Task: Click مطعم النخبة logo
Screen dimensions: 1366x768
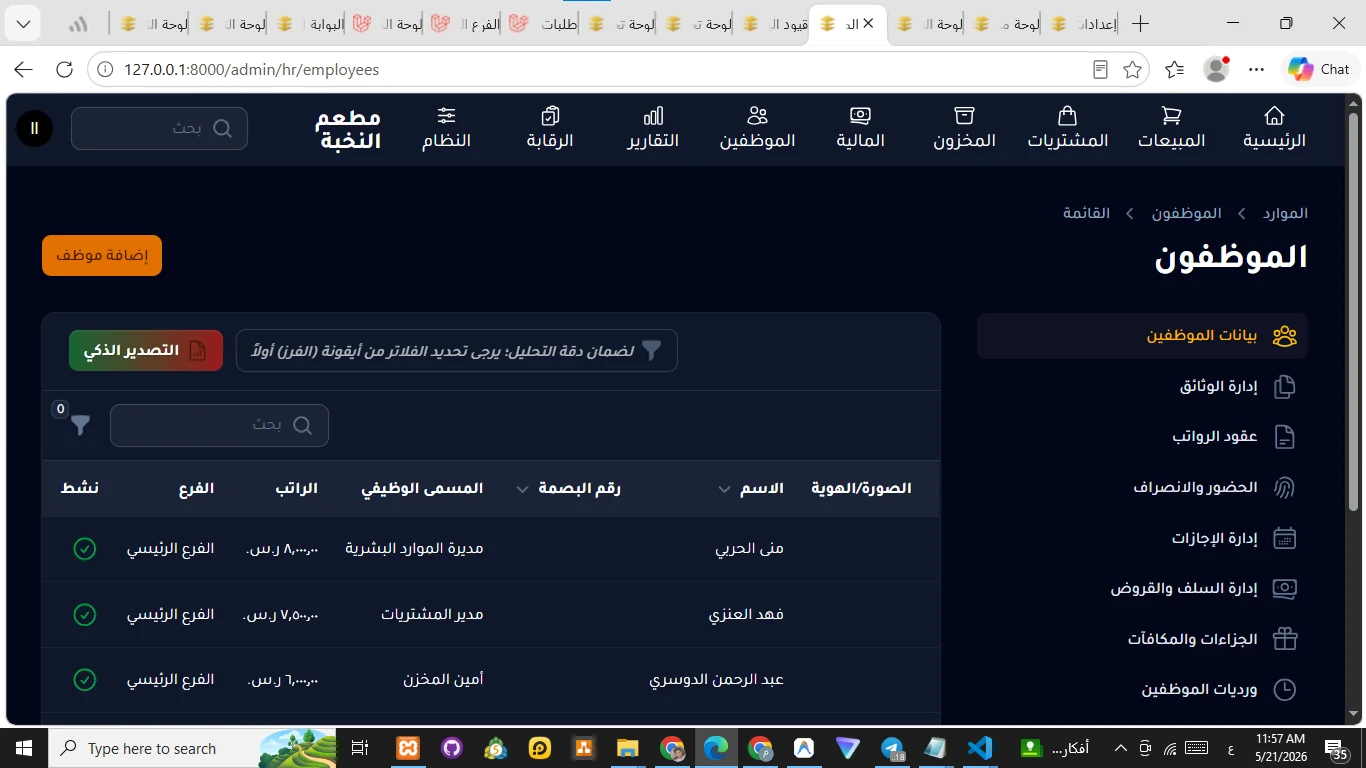Action: 348,128
